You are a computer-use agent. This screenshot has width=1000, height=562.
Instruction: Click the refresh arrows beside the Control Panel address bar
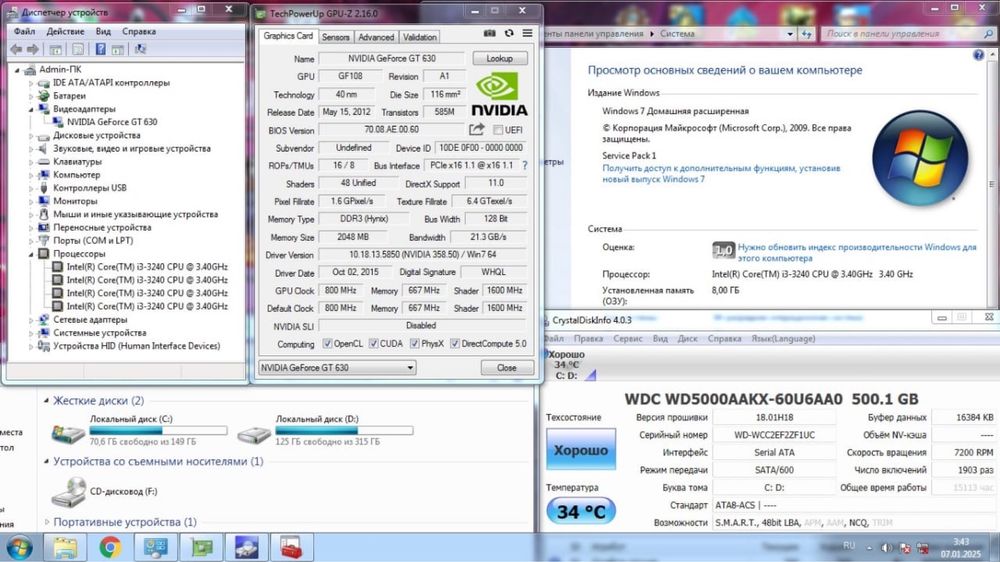[x=807, y=34]
